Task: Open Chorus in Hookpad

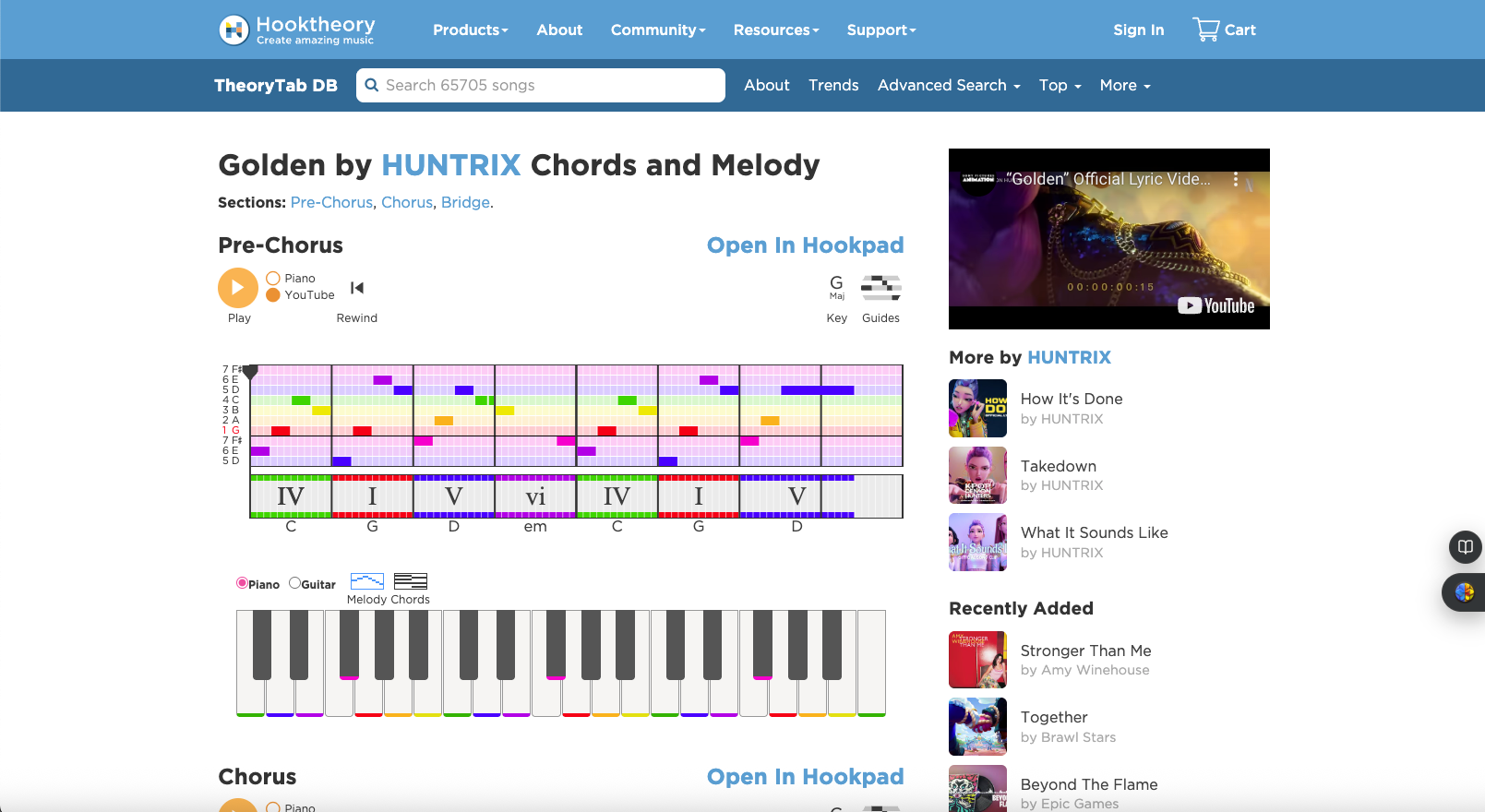Action: point(805,777)
